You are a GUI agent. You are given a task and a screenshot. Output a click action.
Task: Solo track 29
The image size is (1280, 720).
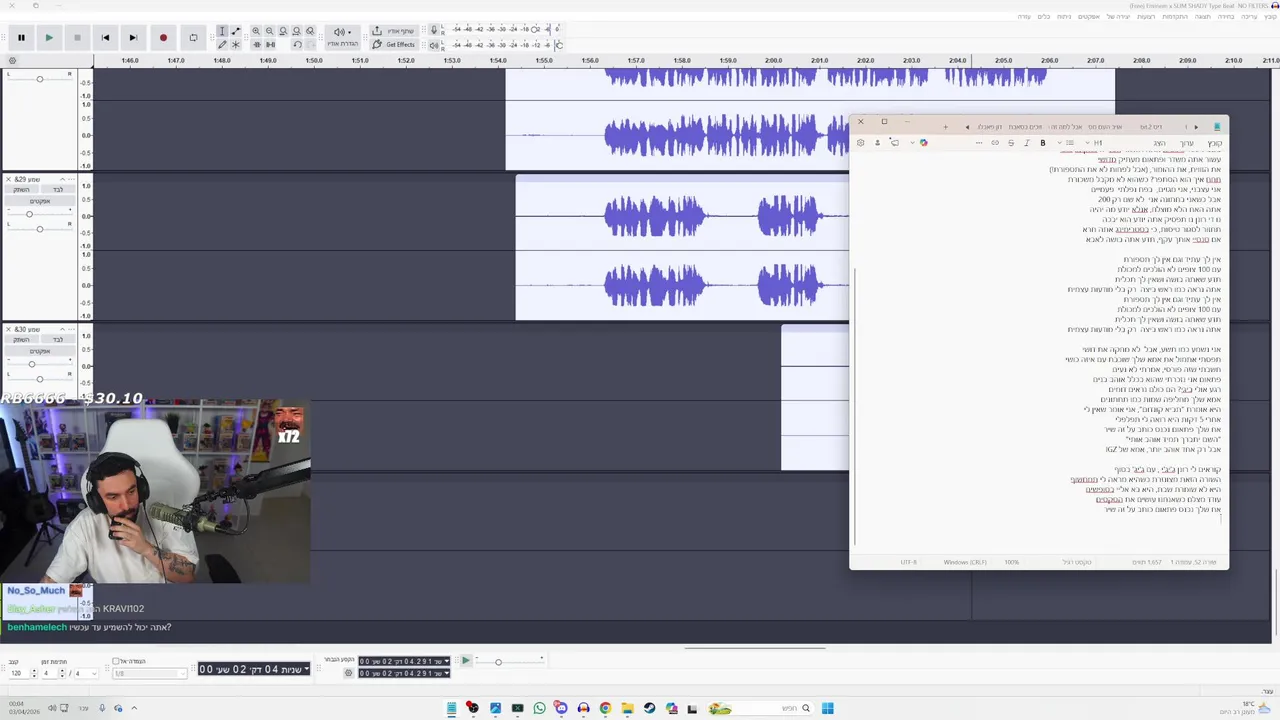tap(58, 190)
